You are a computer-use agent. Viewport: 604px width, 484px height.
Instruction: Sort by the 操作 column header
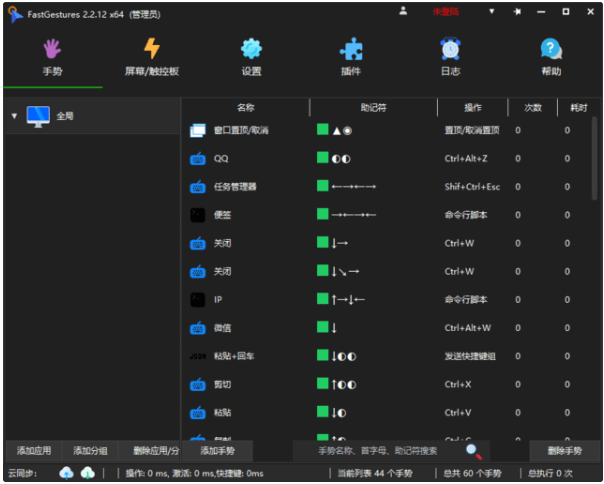pos(473,108)
